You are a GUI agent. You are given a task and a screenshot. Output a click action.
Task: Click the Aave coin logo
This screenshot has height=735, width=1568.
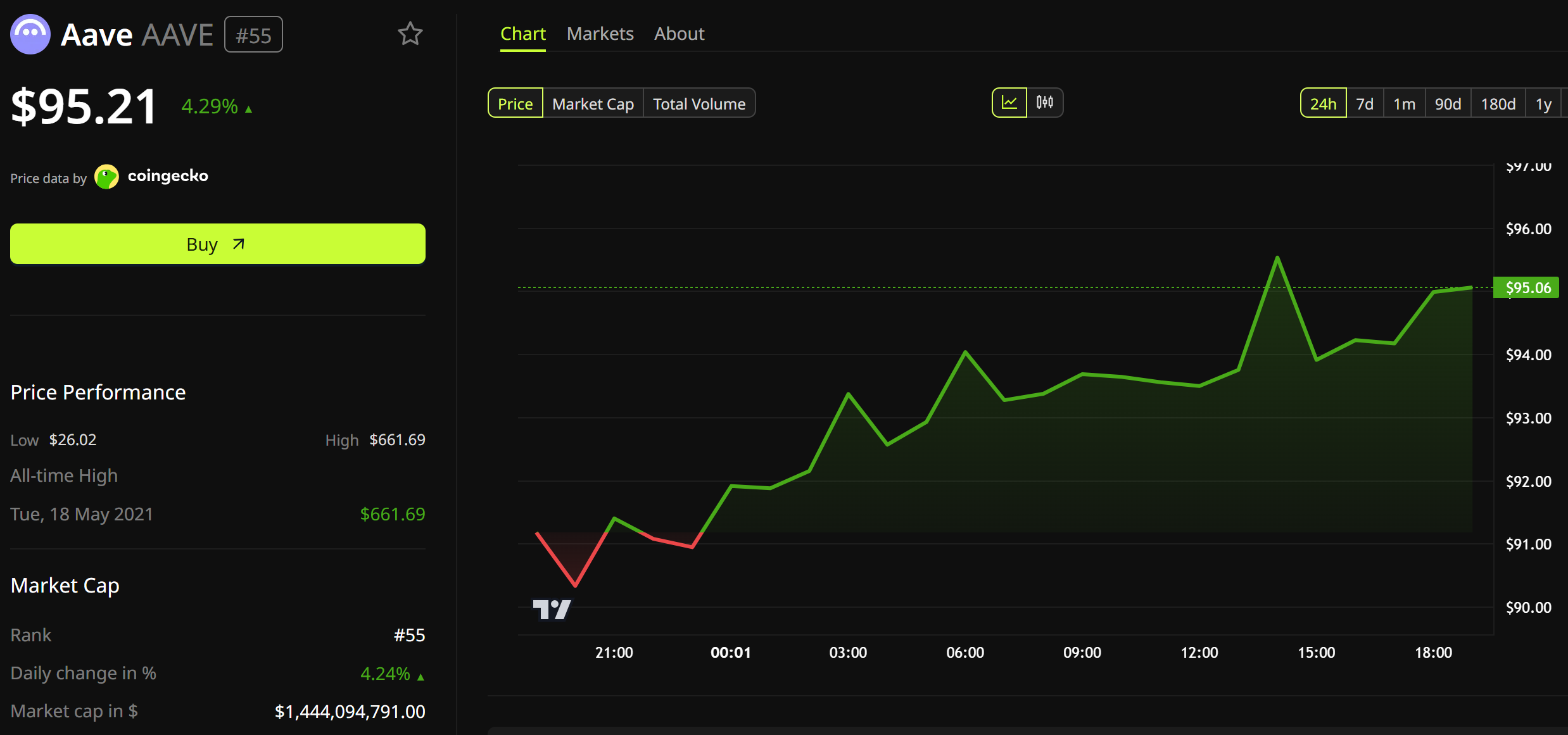30,34
